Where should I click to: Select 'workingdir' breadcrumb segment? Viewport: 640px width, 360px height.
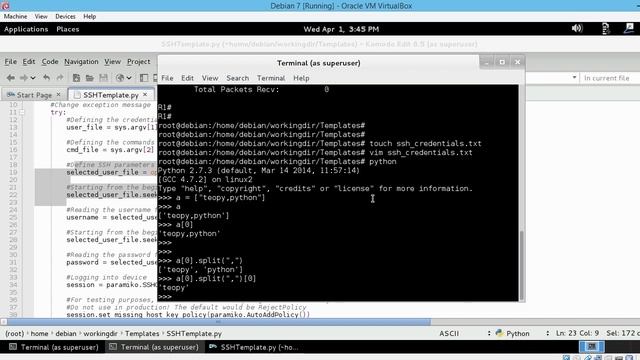click(x=100, y=333)
